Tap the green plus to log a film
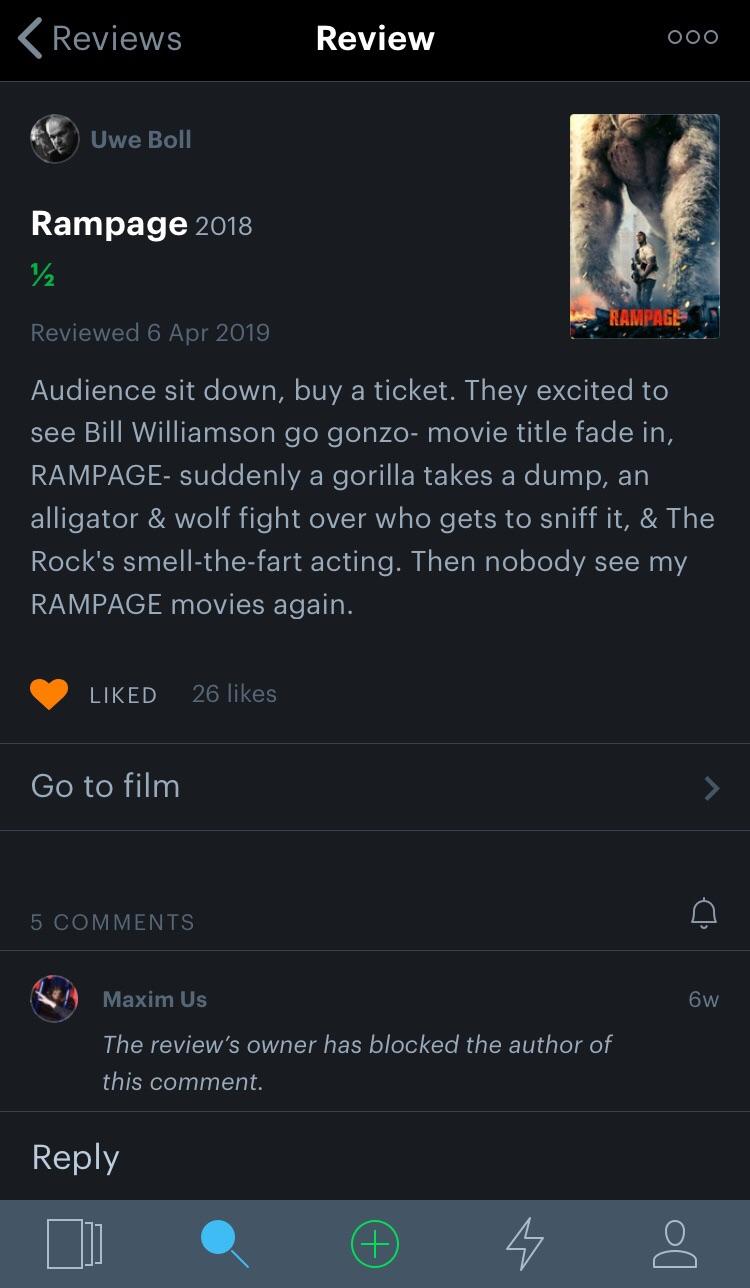The height and width of the screenshot is (1288, 750). click(x=374, y=1243)
